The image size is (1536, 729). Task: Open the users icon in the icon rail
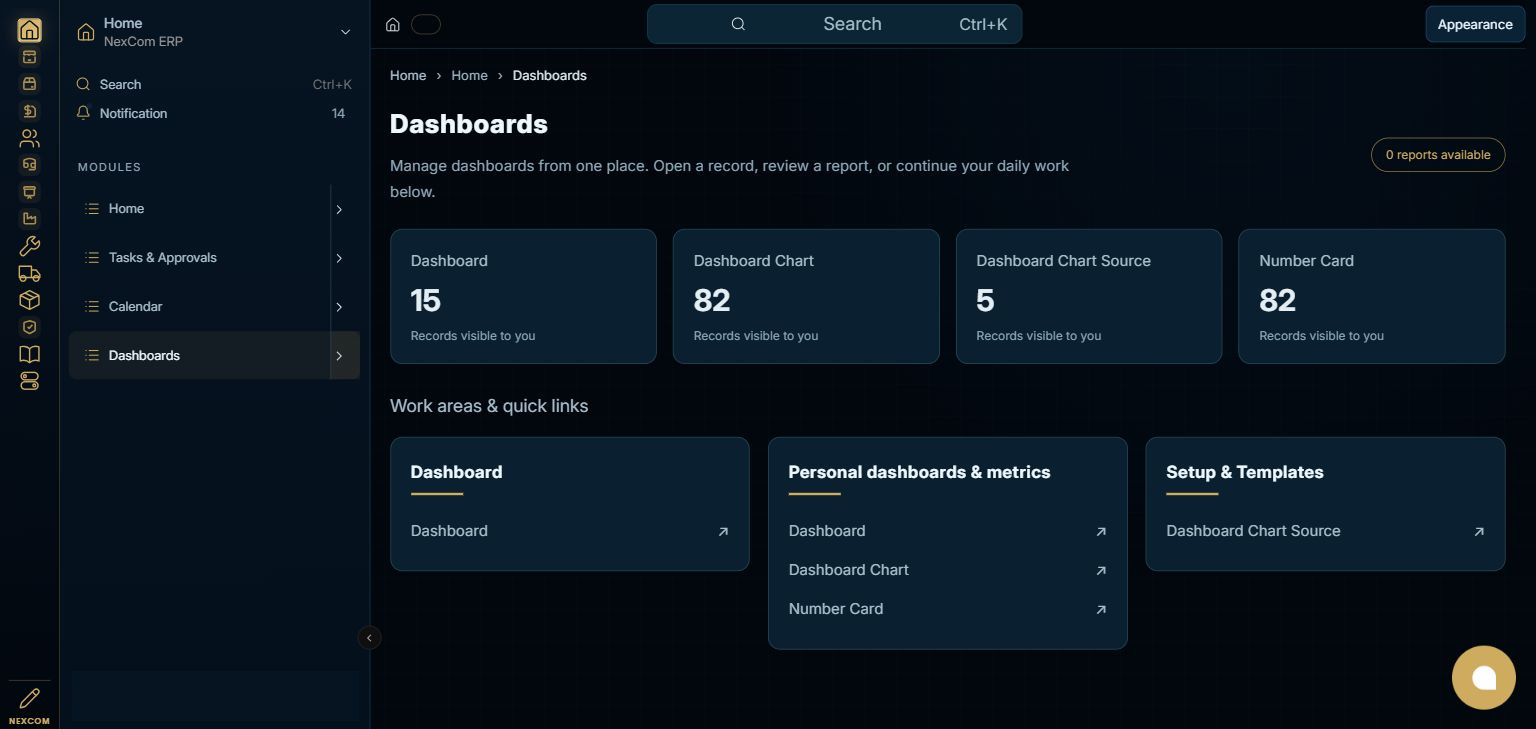tap(30, 138)
